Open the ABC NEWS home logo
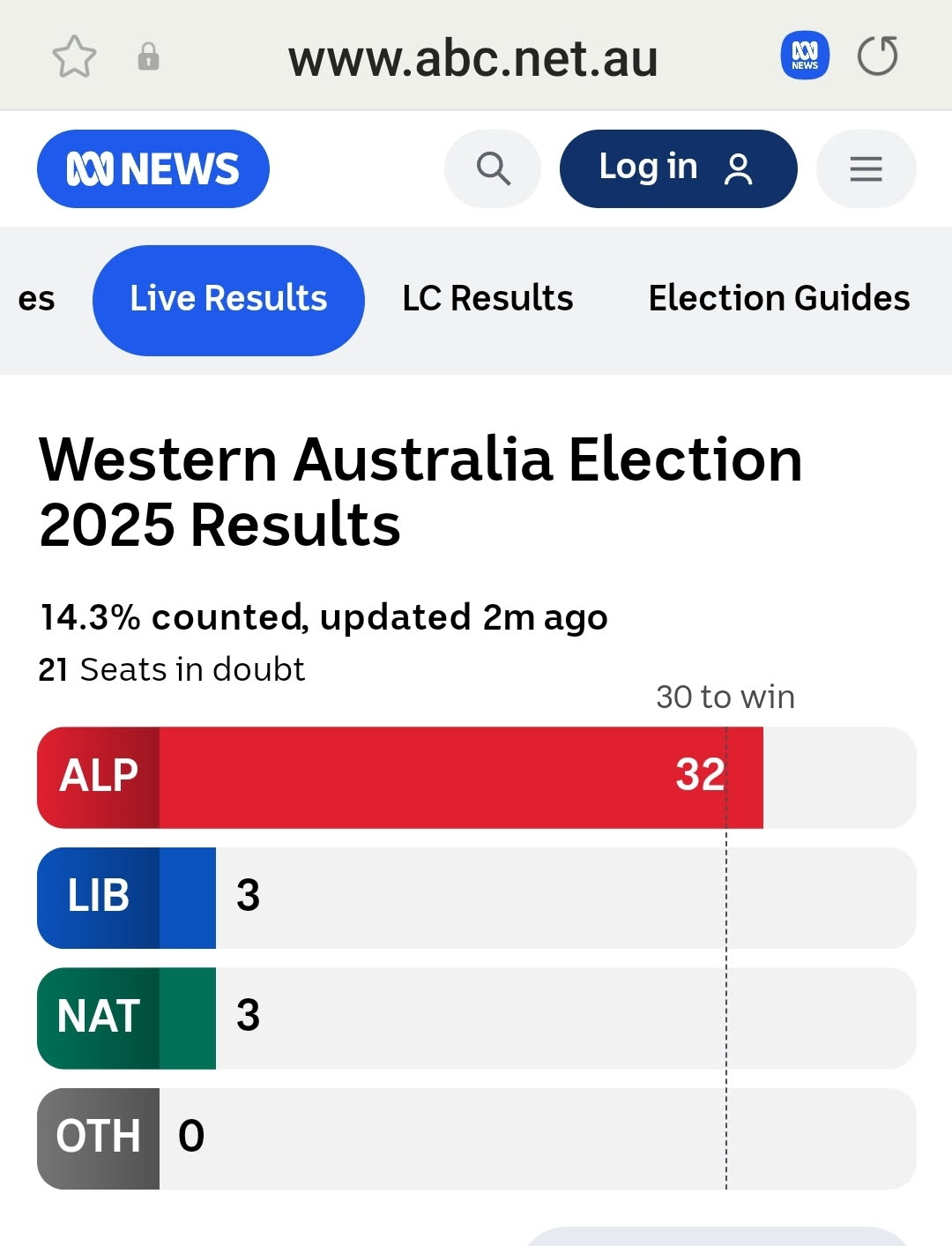This screenshot has height=1246, width=952. click(153, 168)
